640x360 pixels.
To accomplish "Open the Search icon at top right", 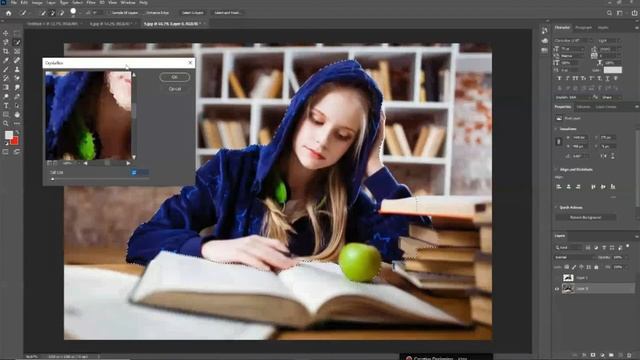I will coord(609,13).
